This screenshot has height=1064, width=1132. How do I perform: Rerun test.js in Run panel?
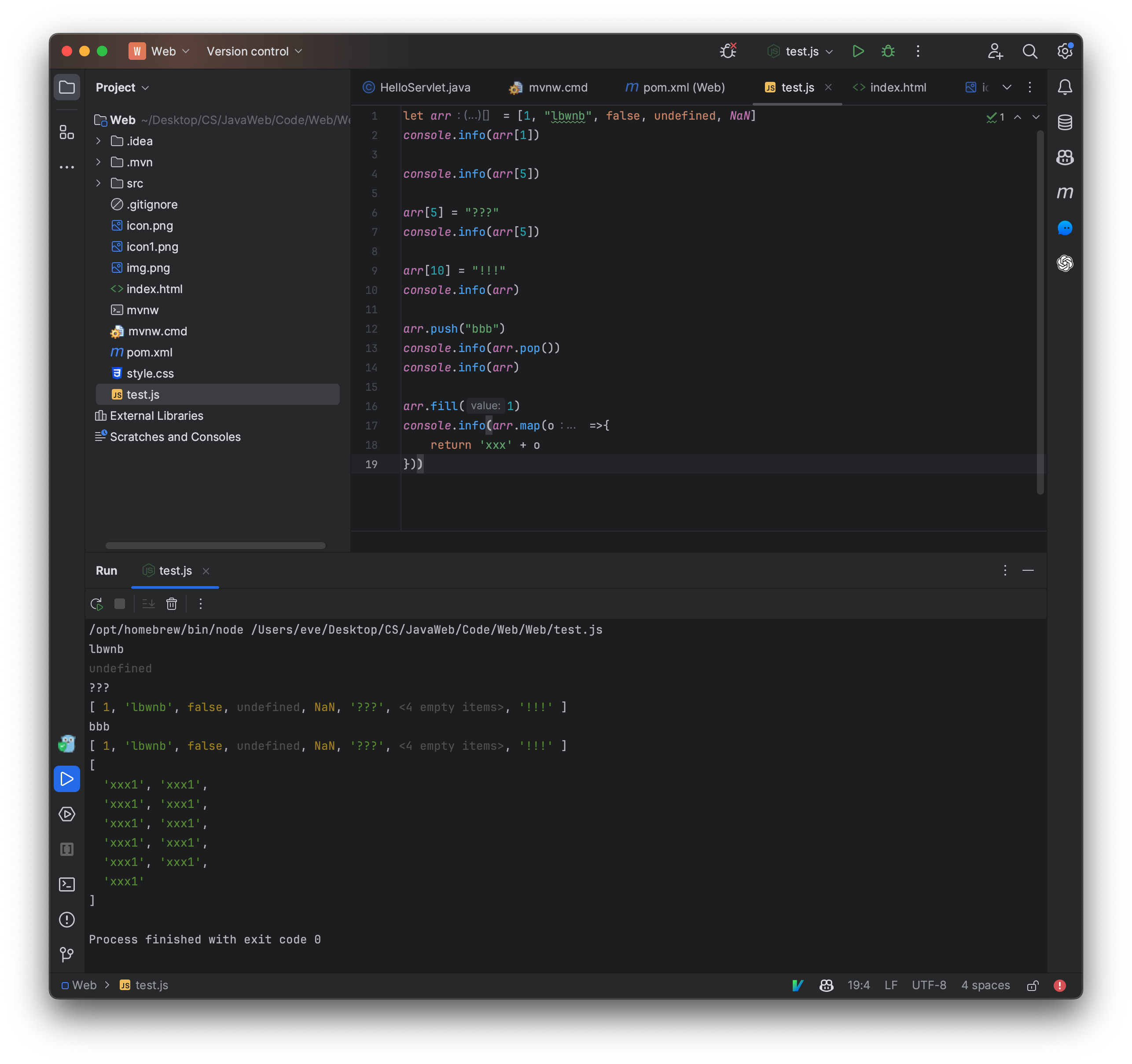[97, 604]
